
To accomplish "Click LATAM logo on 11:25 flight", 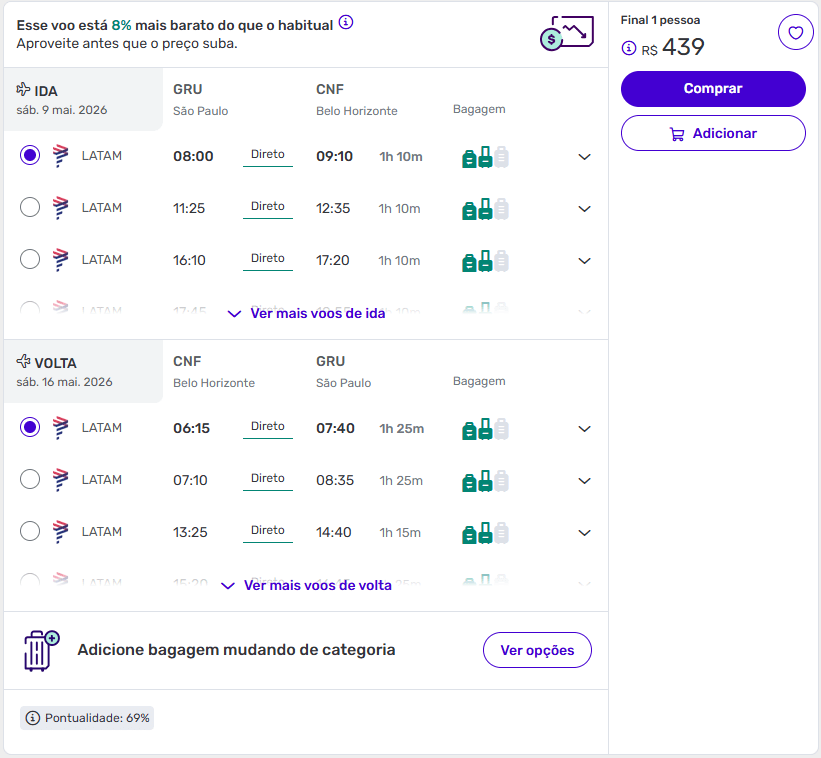I will (x=61, y=208).
